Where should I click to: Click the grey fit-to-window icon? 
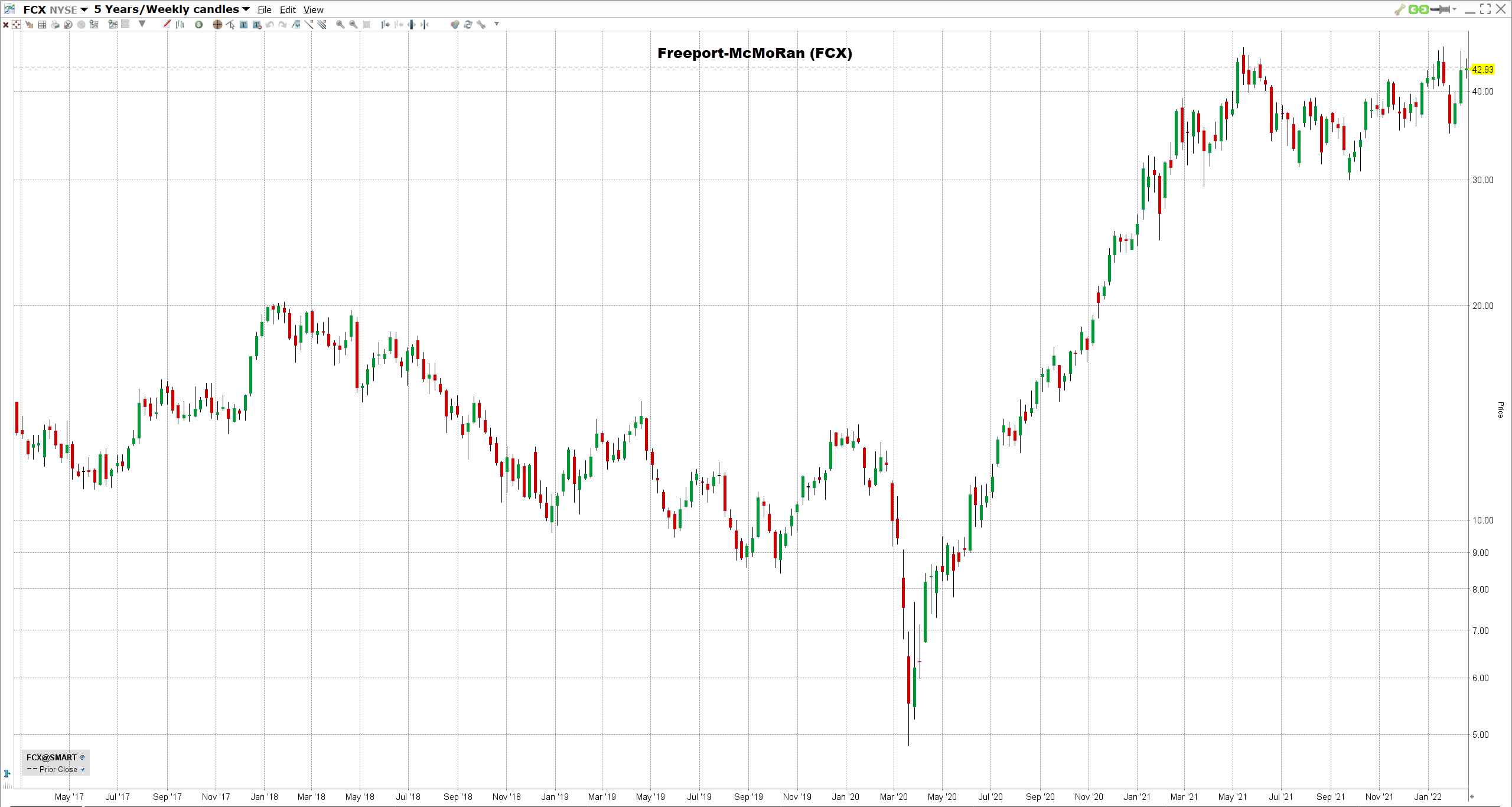[366, 24]
